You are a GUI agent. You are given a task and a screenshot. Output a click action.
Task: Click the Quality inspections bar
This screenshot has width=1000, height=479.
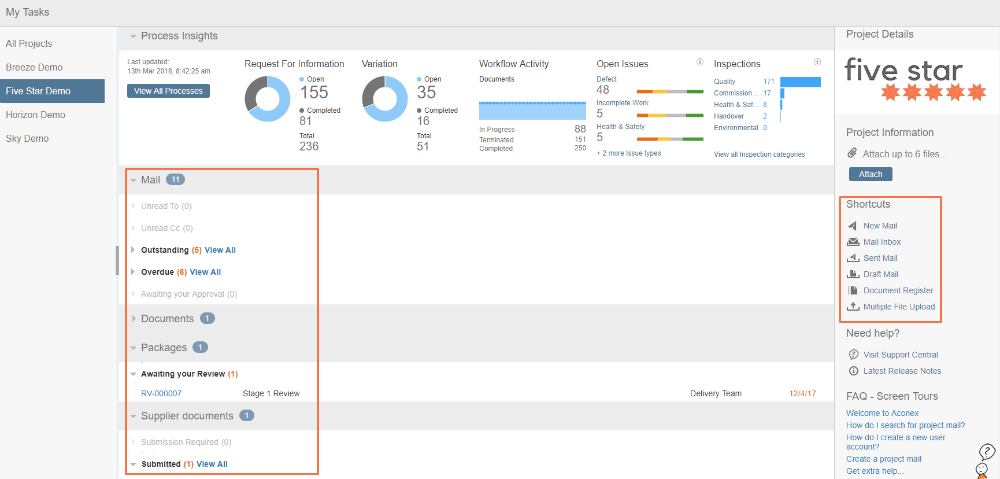pyautogui.click(x=800, y=81)
